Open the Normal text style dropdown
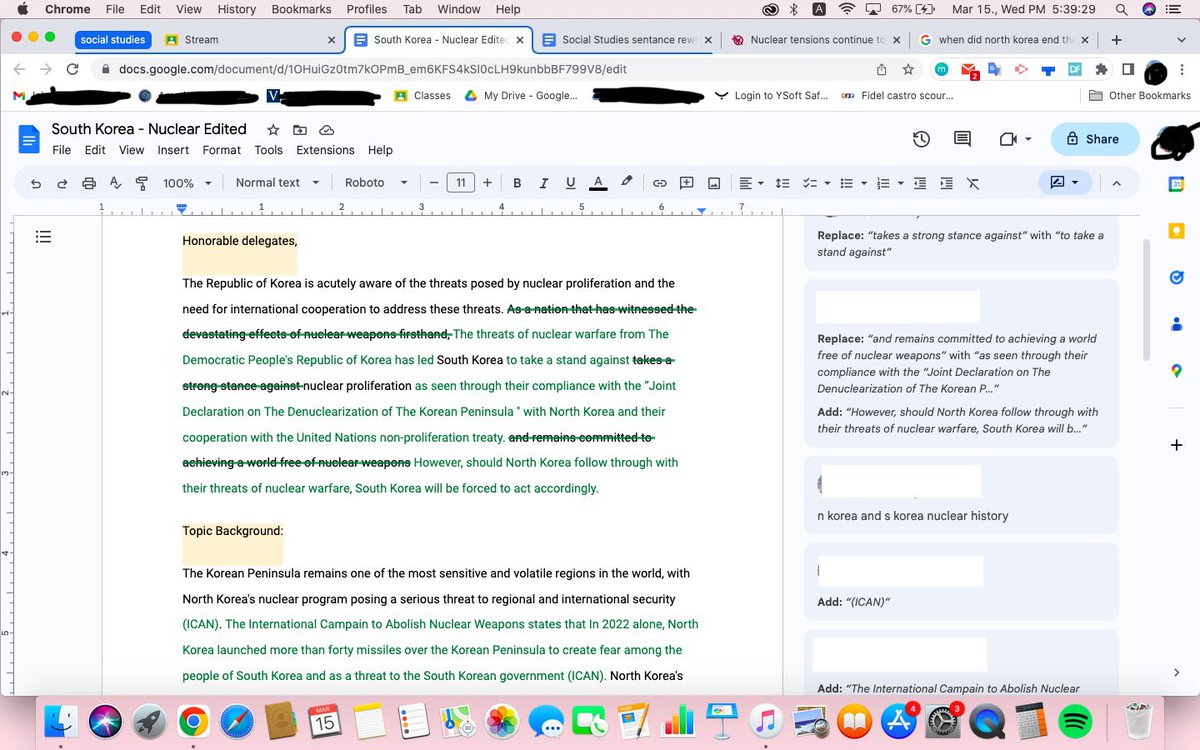This screenshot has width=1200, height=750. point(277,183)
